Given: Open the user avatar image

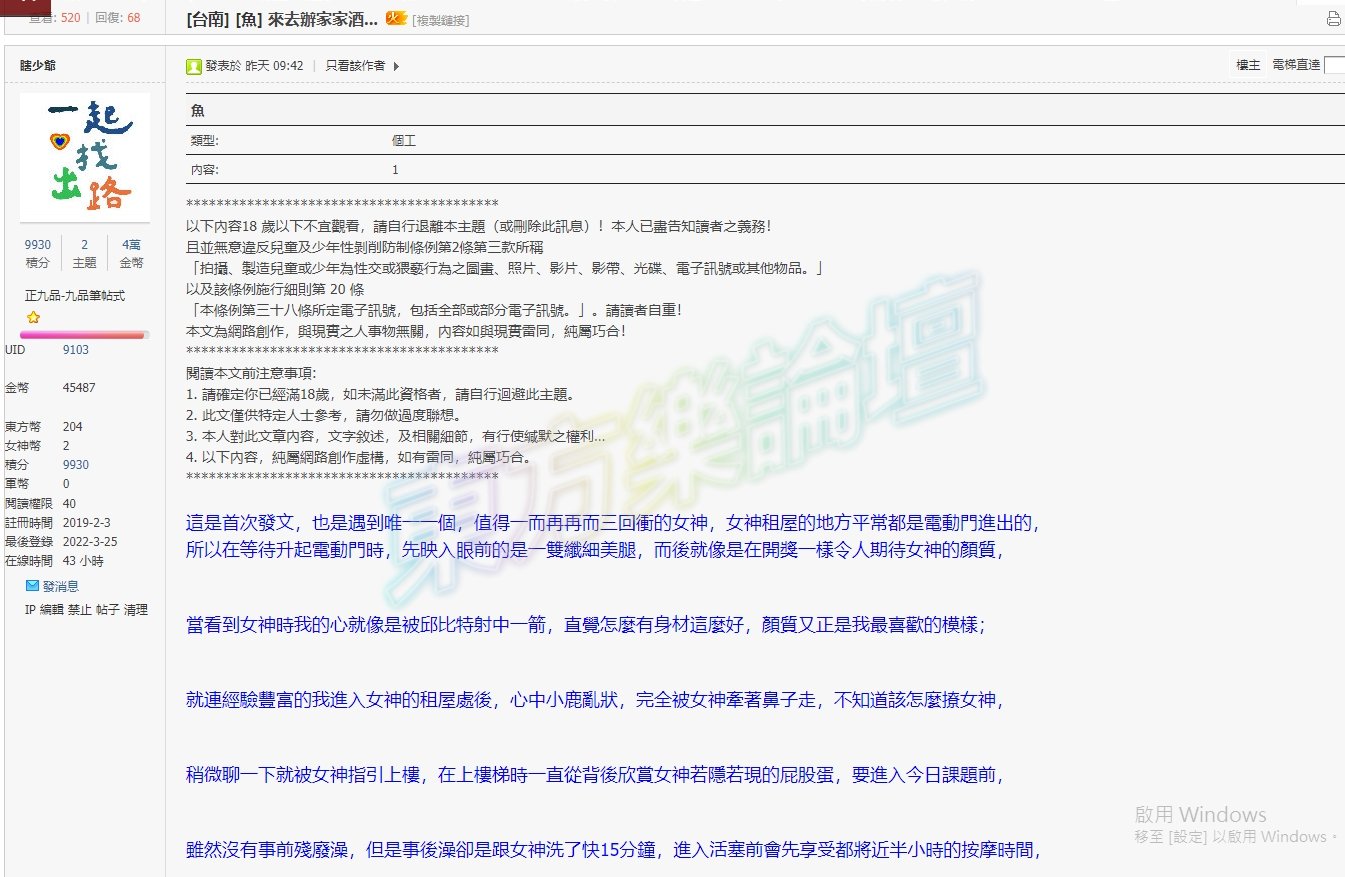Looking at the screenshot, I should 85,157.
